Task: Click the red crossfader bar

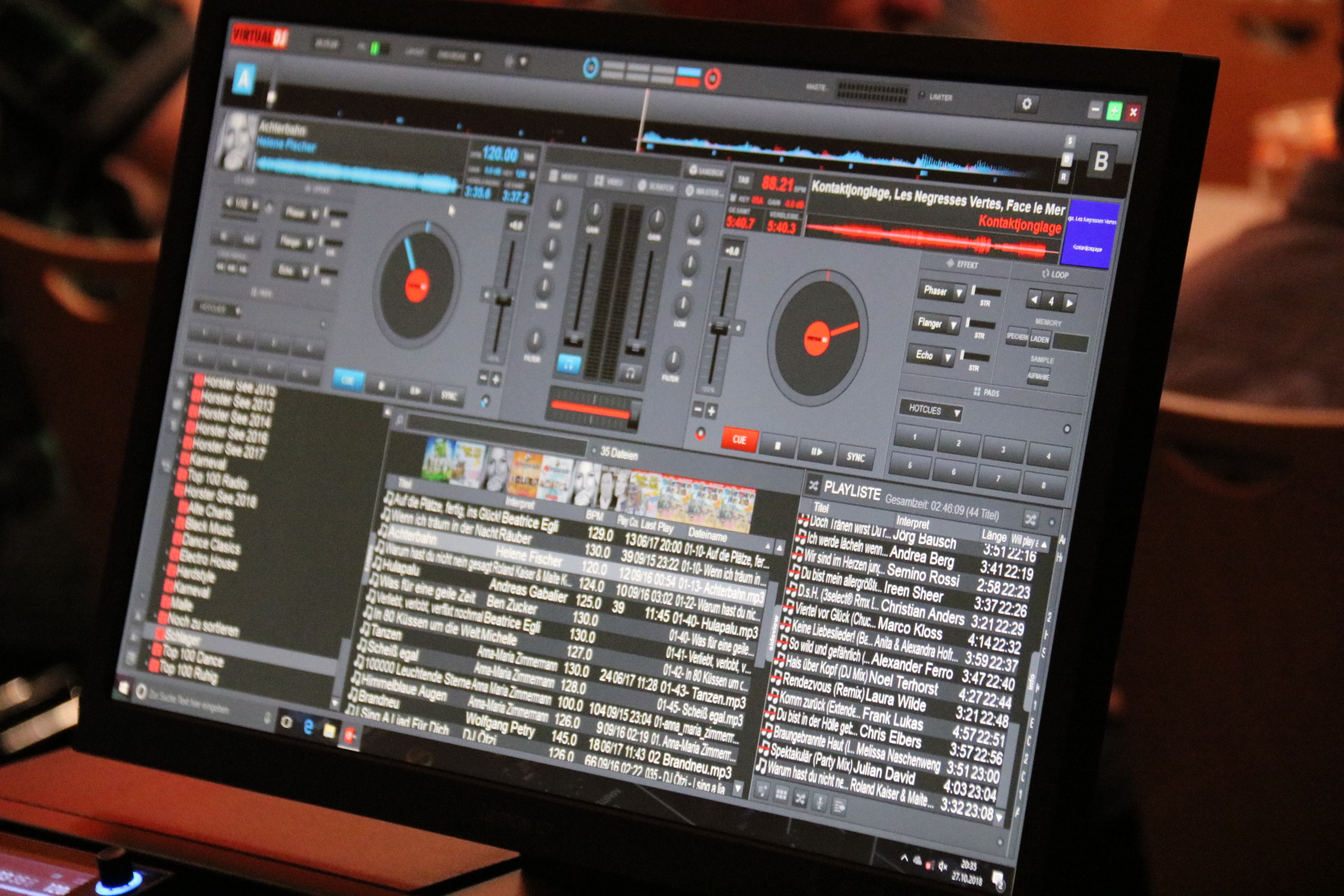Action: (x=593, y=409)
